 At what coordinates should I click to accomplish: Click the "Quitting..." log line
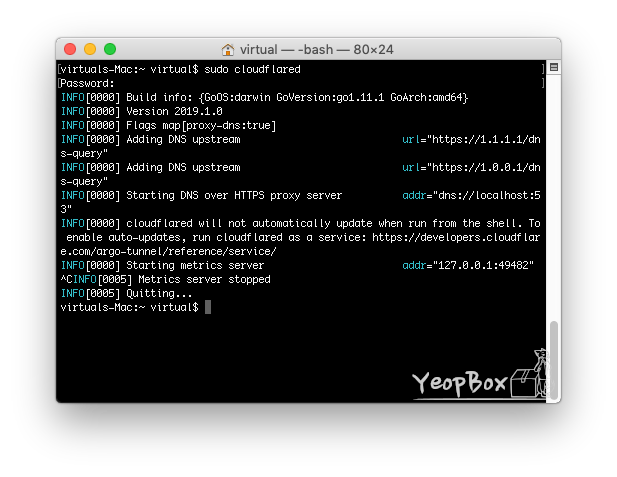point(126,293)
